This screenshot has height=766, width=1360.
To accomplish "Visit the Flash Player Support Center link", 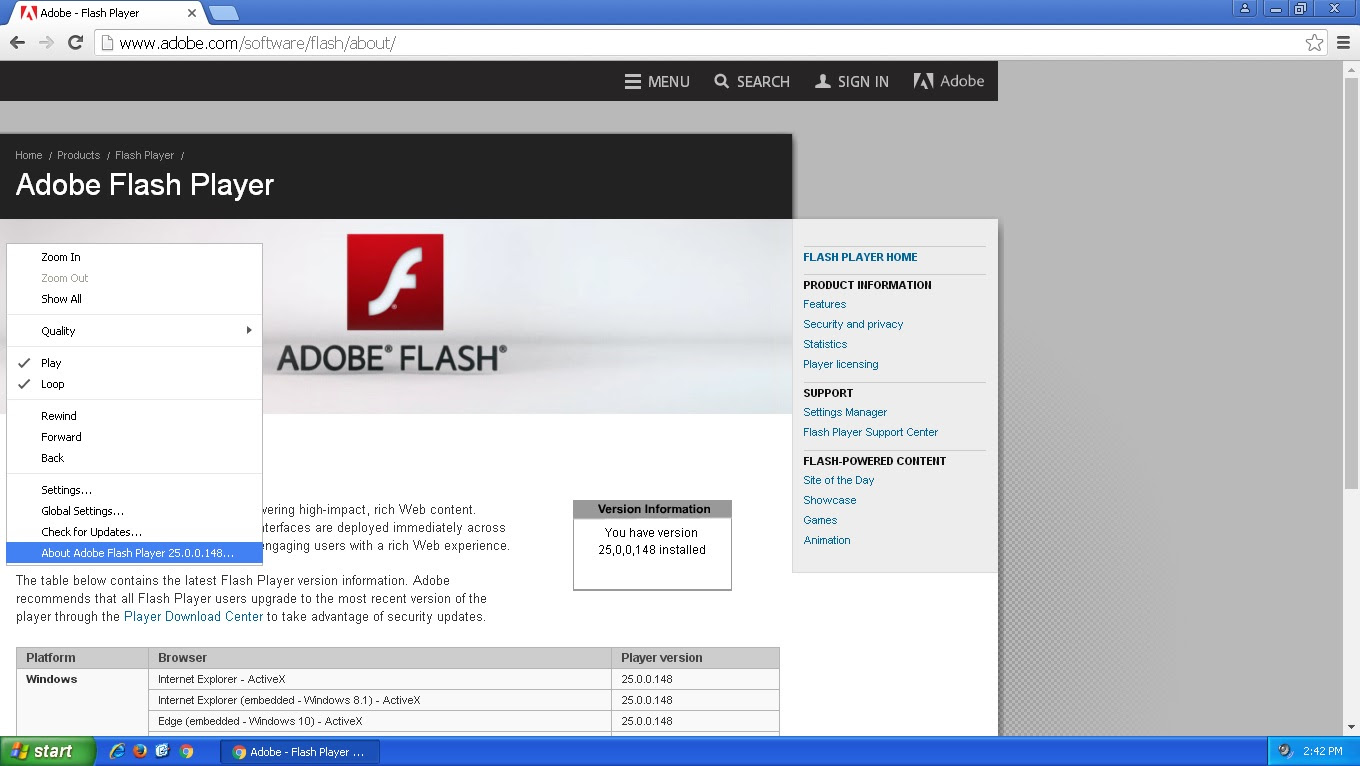I will click(870, 432).
